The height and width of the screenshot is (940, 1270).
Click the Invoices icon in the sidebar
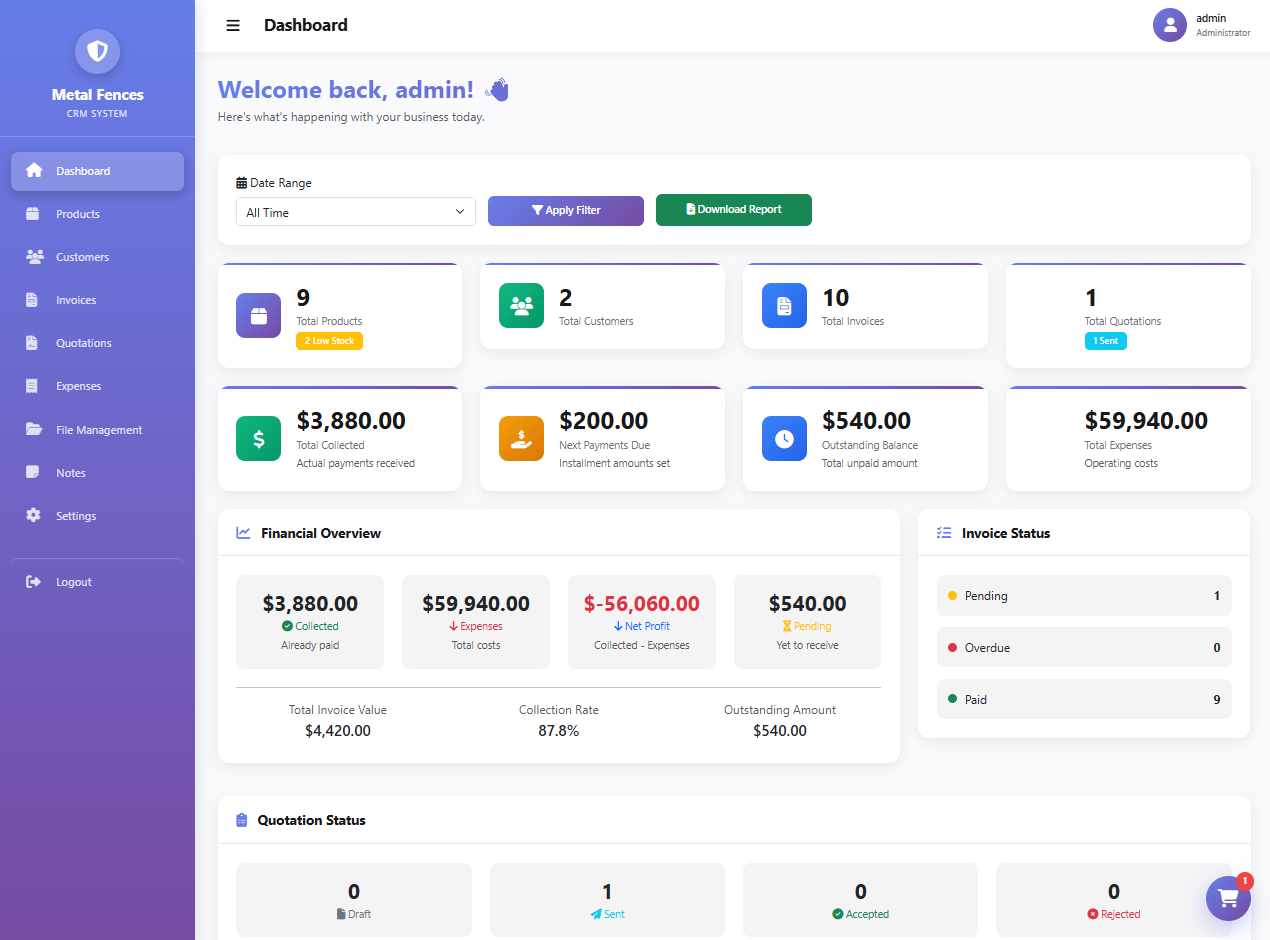(x=34, y=300)
